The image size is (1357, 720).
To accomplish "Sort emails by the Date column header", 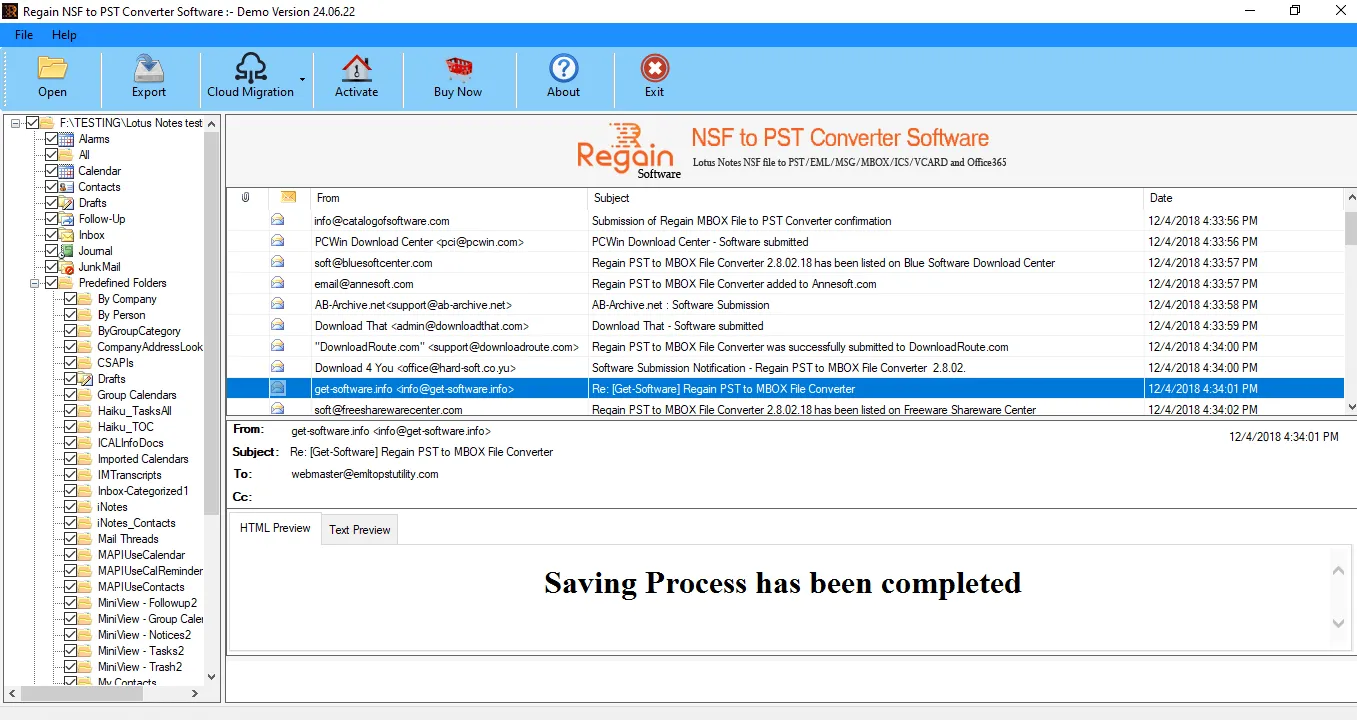I will pos(1243,198).
